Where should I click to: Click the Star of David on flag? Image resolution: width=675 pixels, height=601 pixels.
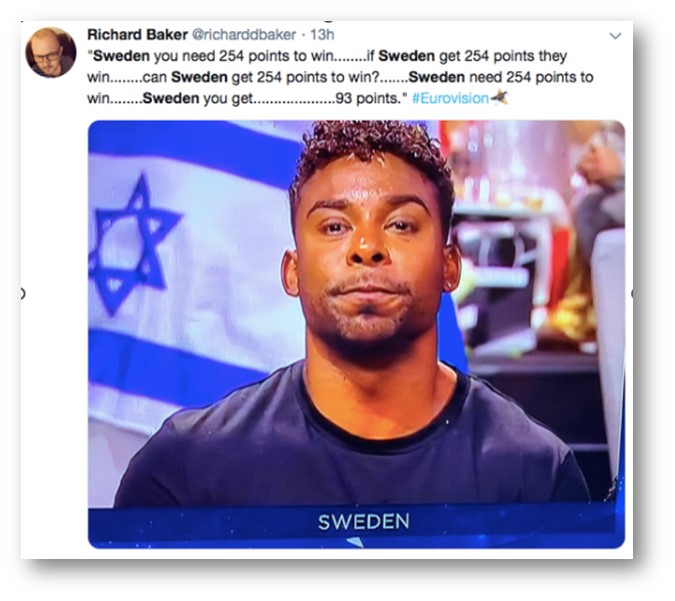pyautogui.click(x=133, y=244)
